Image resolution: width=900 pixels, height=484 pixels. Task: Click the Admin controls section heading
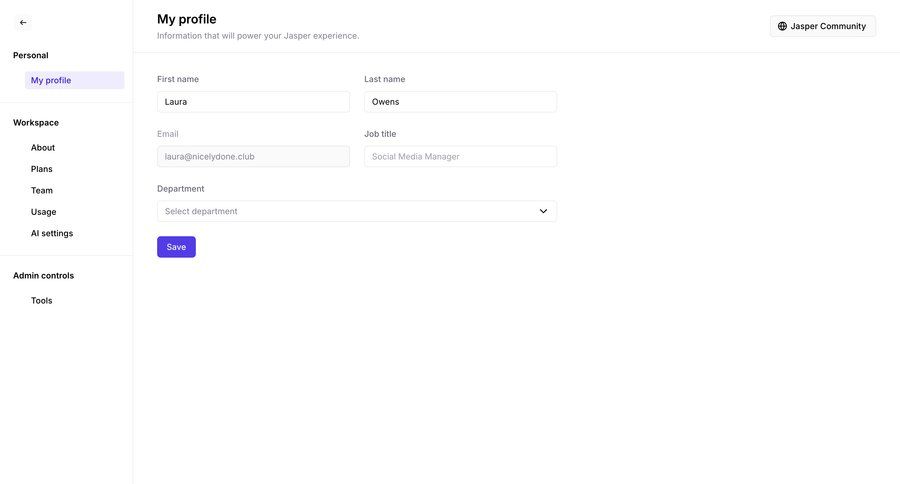click(44, 276)
